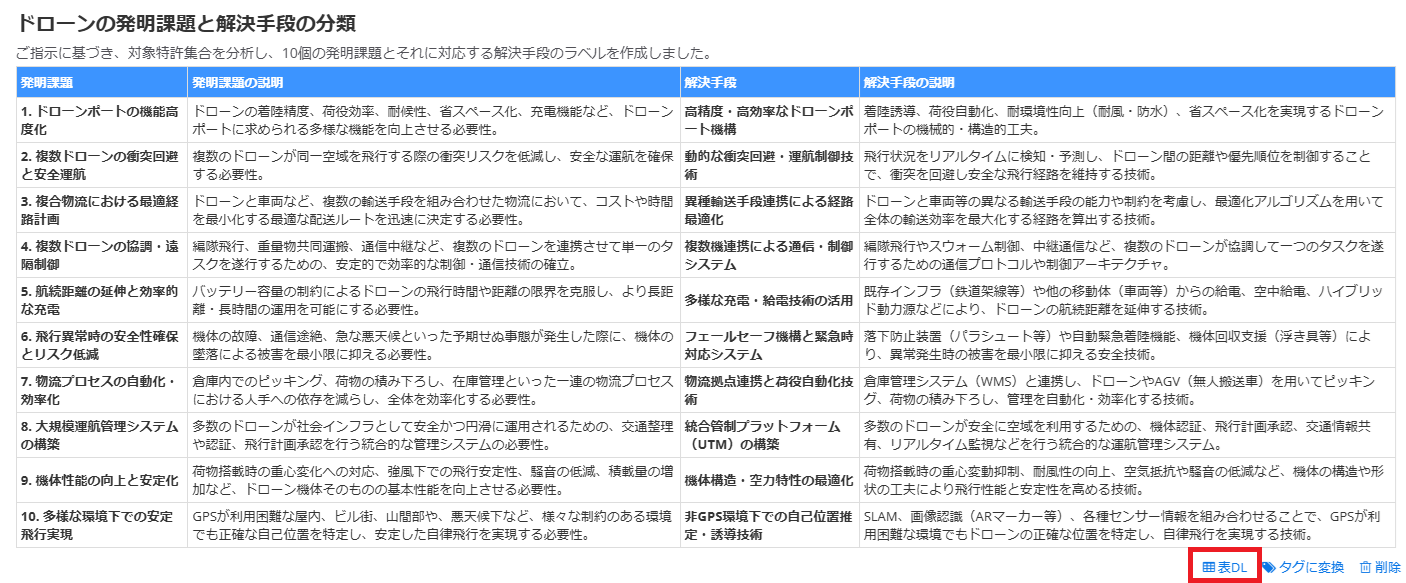Viewport: 1406px width, 583px height.
Task: Click the 複数機連携による通信・制御システム cell
Action: click(768, 255)
